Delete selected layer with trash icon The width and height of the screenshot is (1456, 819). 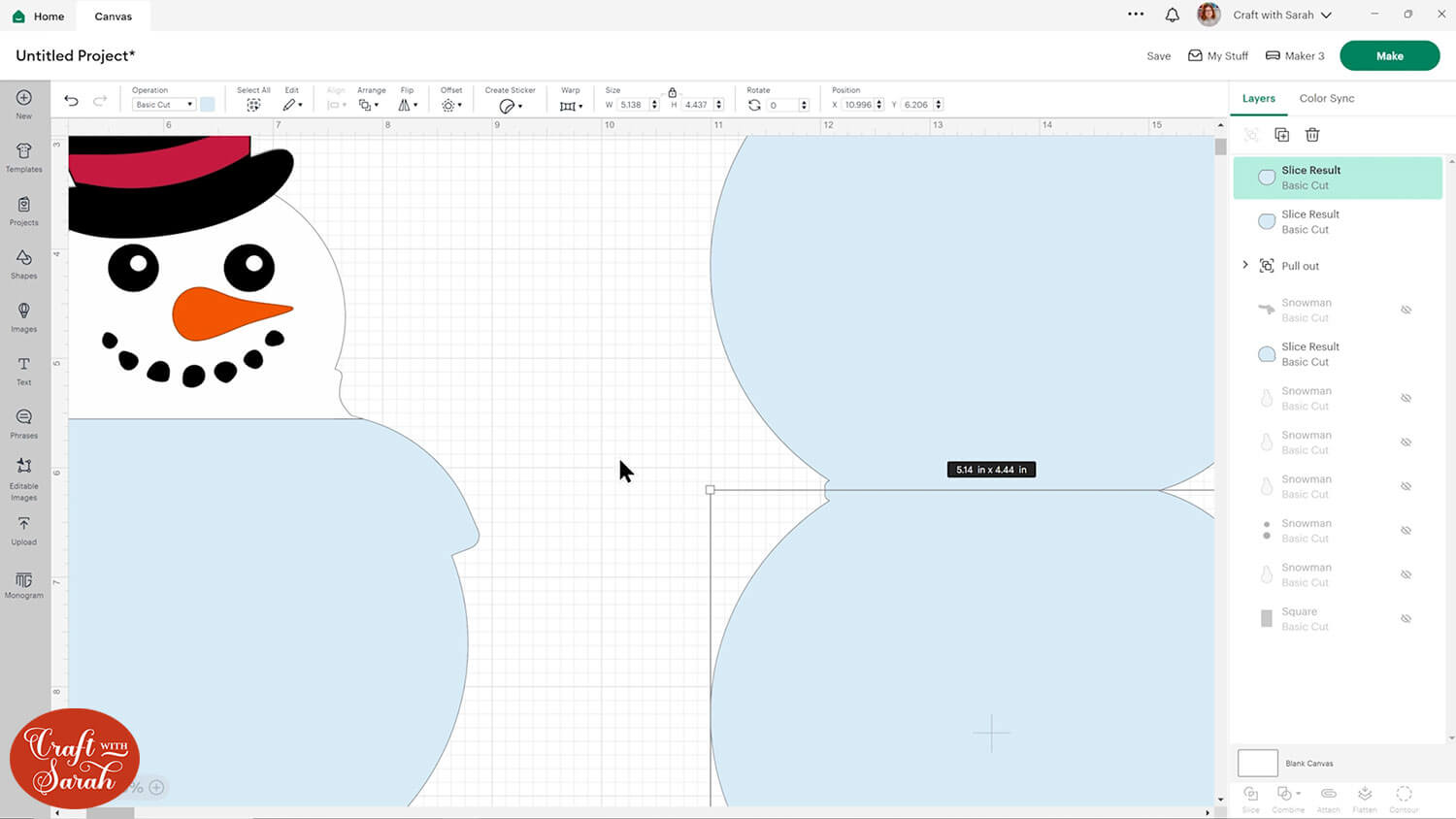(x=1312, y=135)
